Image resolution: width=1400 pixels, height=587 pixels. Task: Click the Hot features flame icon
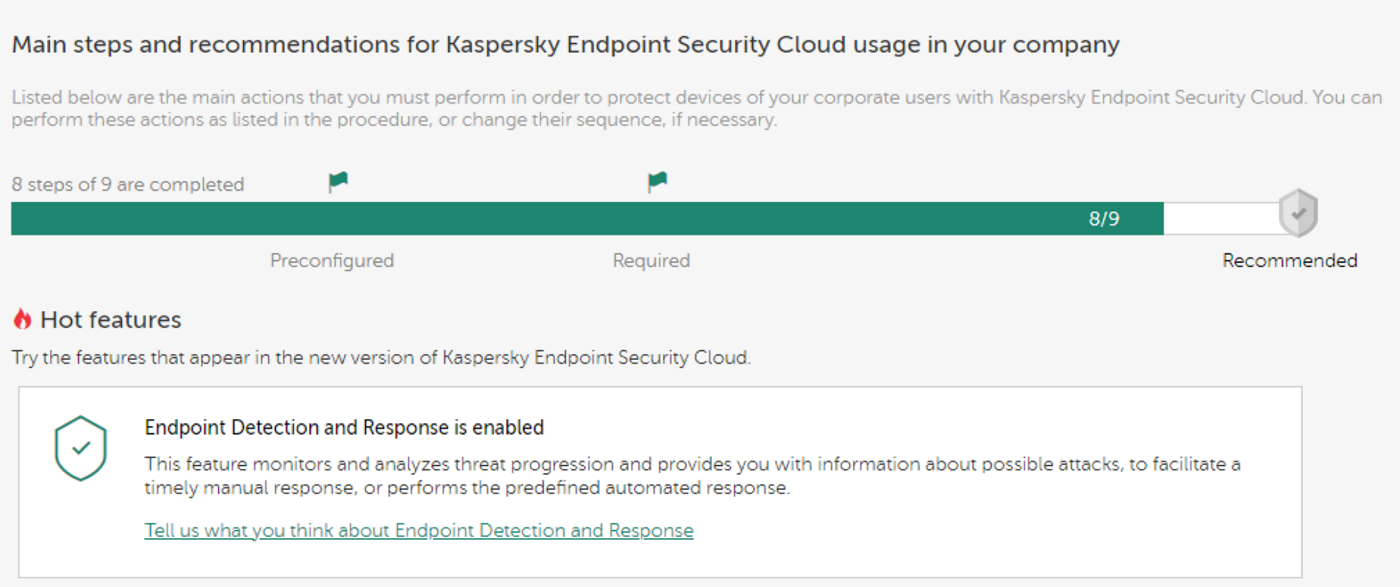pos(22,318)
